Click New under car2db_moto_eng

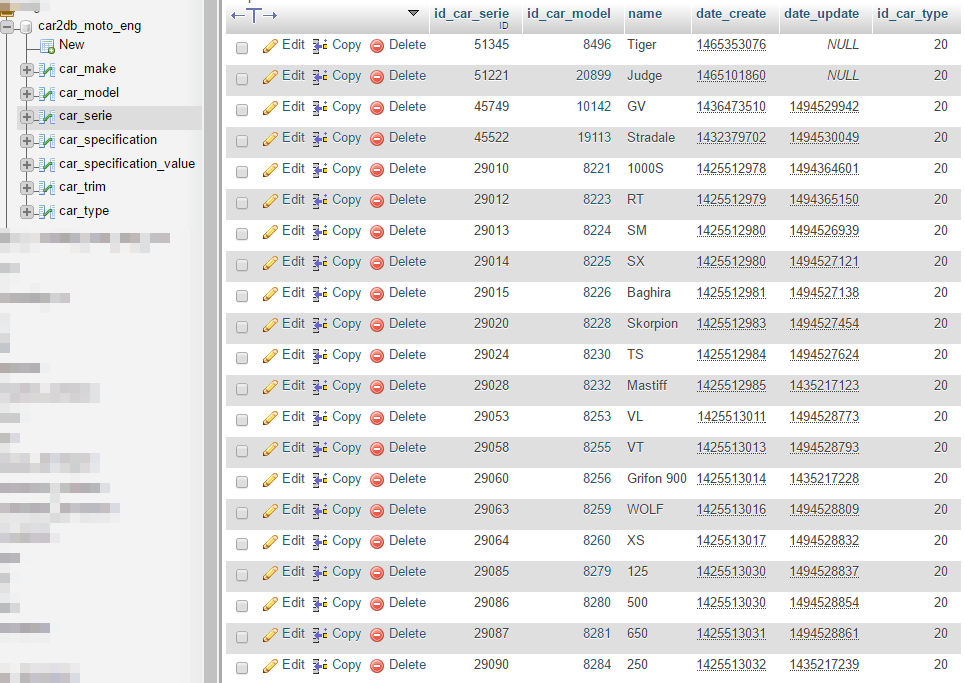coord(71,45)
